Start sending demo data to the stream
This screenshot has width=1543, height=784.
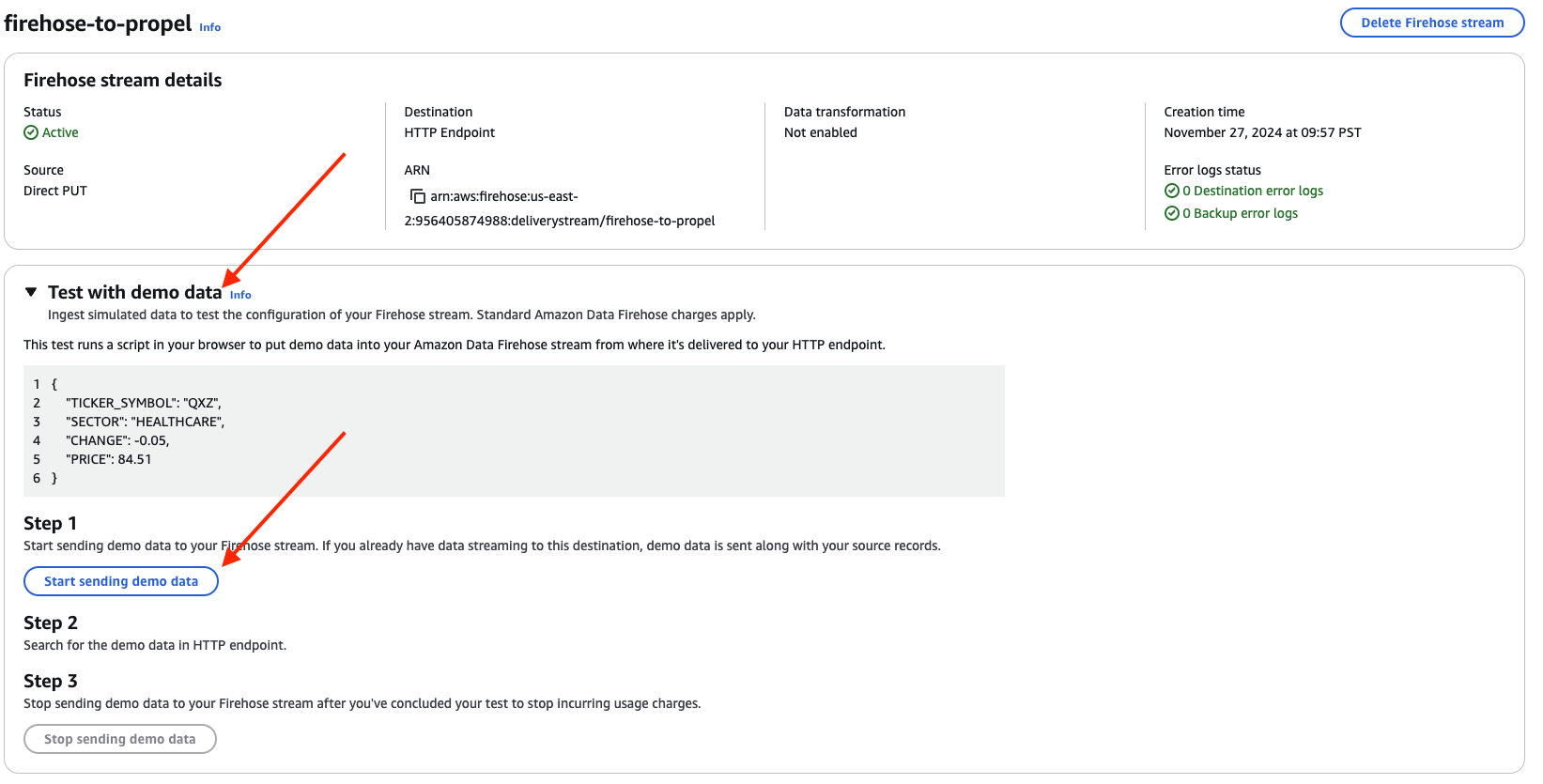[120, 581]
